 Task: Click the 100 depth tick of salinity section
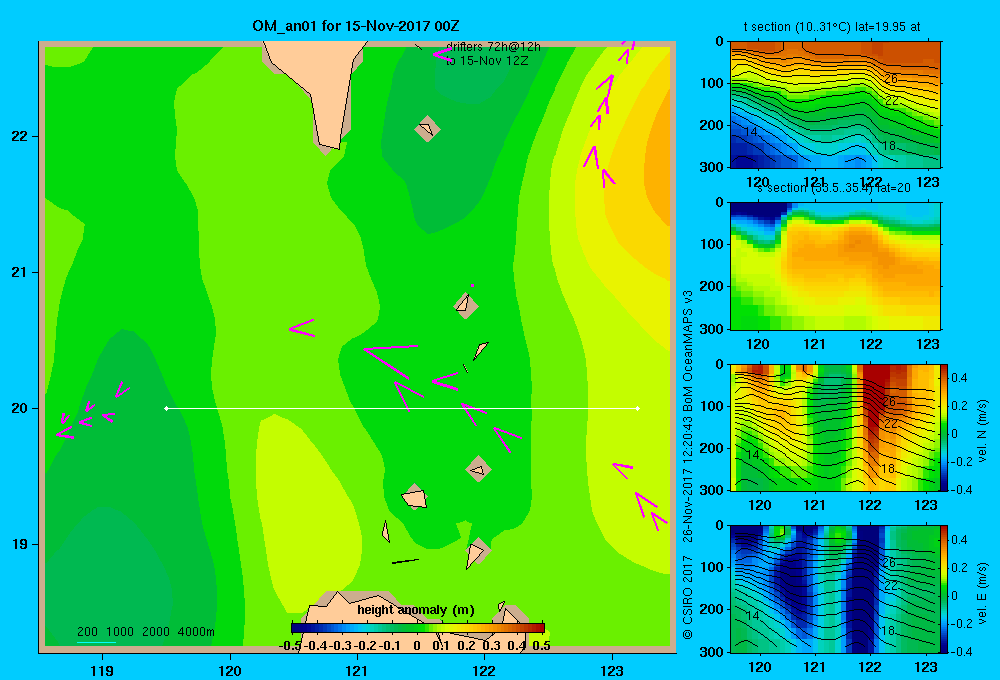point(711,244)
